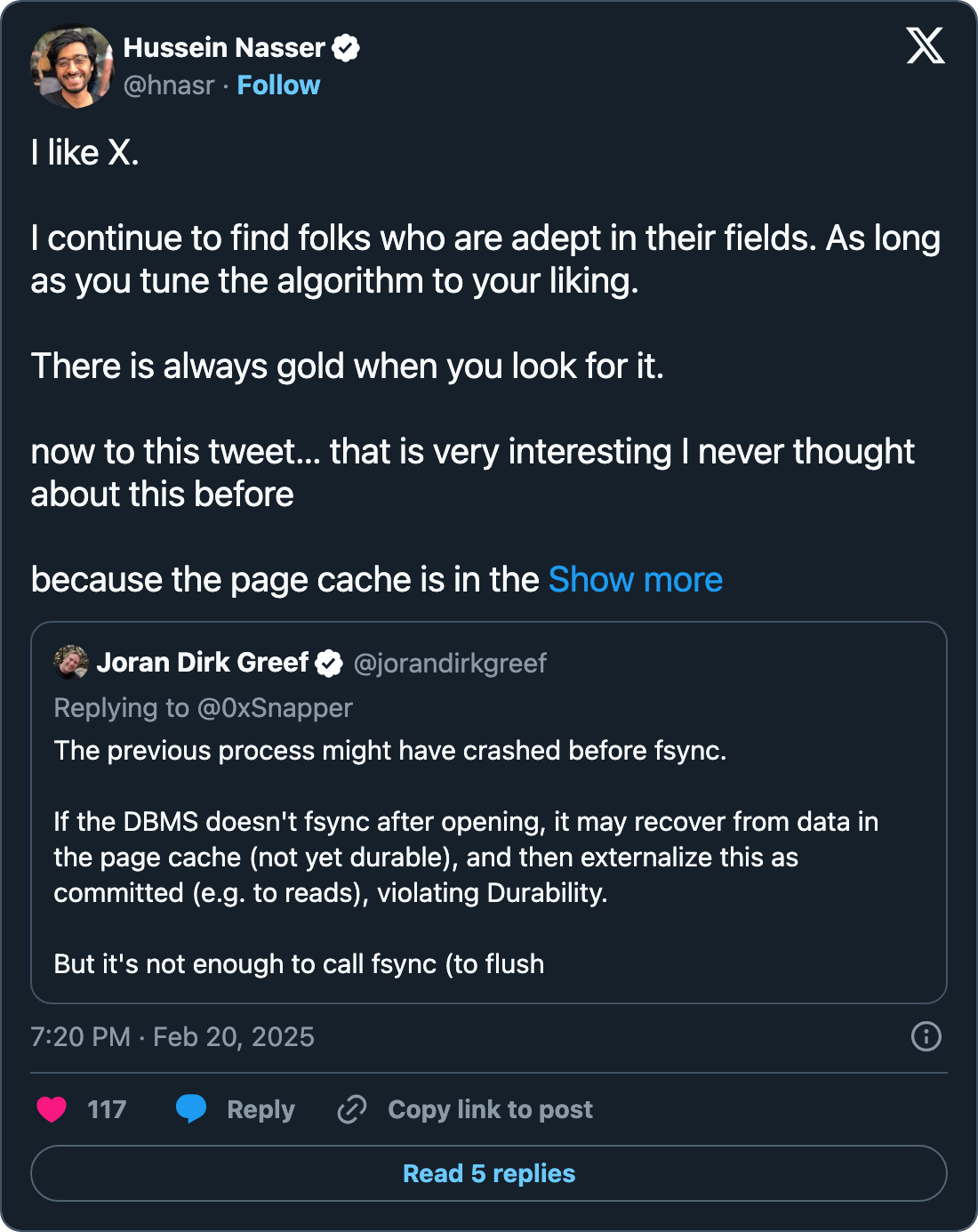Click the blue reply bubble icon
This screenshot has width=978, height=1232.
pos(190,1109)
